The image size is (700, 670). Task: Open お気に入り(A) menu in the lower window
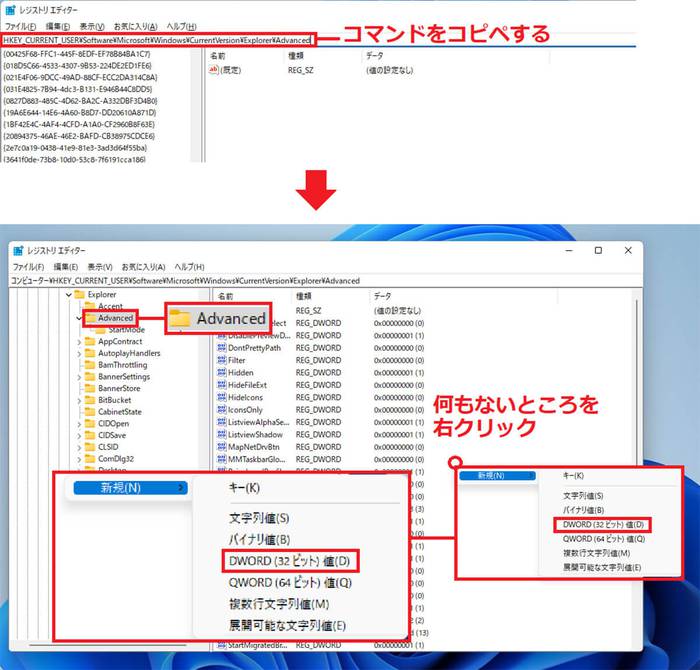click(x=143, y=266)
